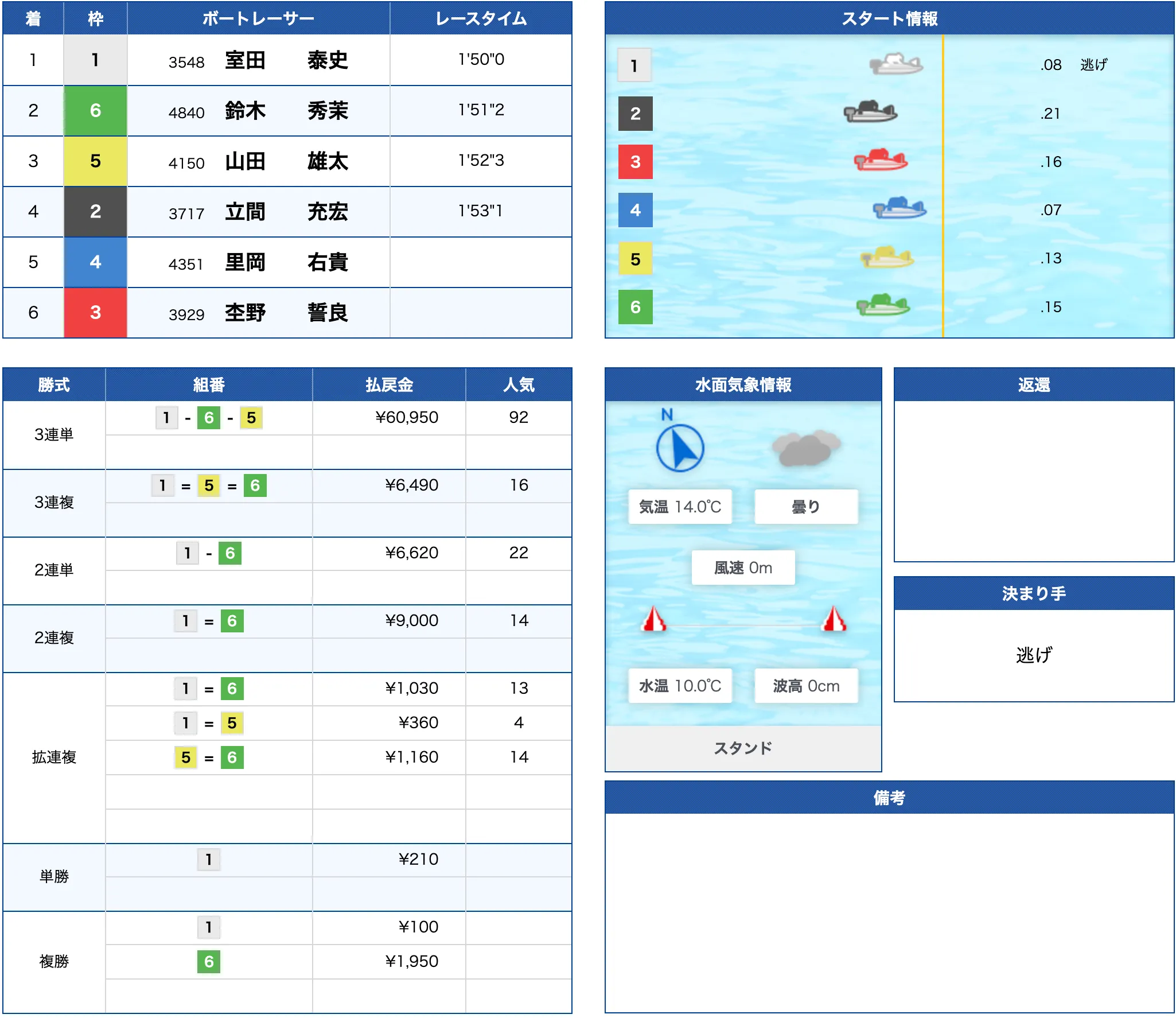Screen dimensions: 1176x1018
Task: Click the 決まり手 panel header
Action: 1034,593
